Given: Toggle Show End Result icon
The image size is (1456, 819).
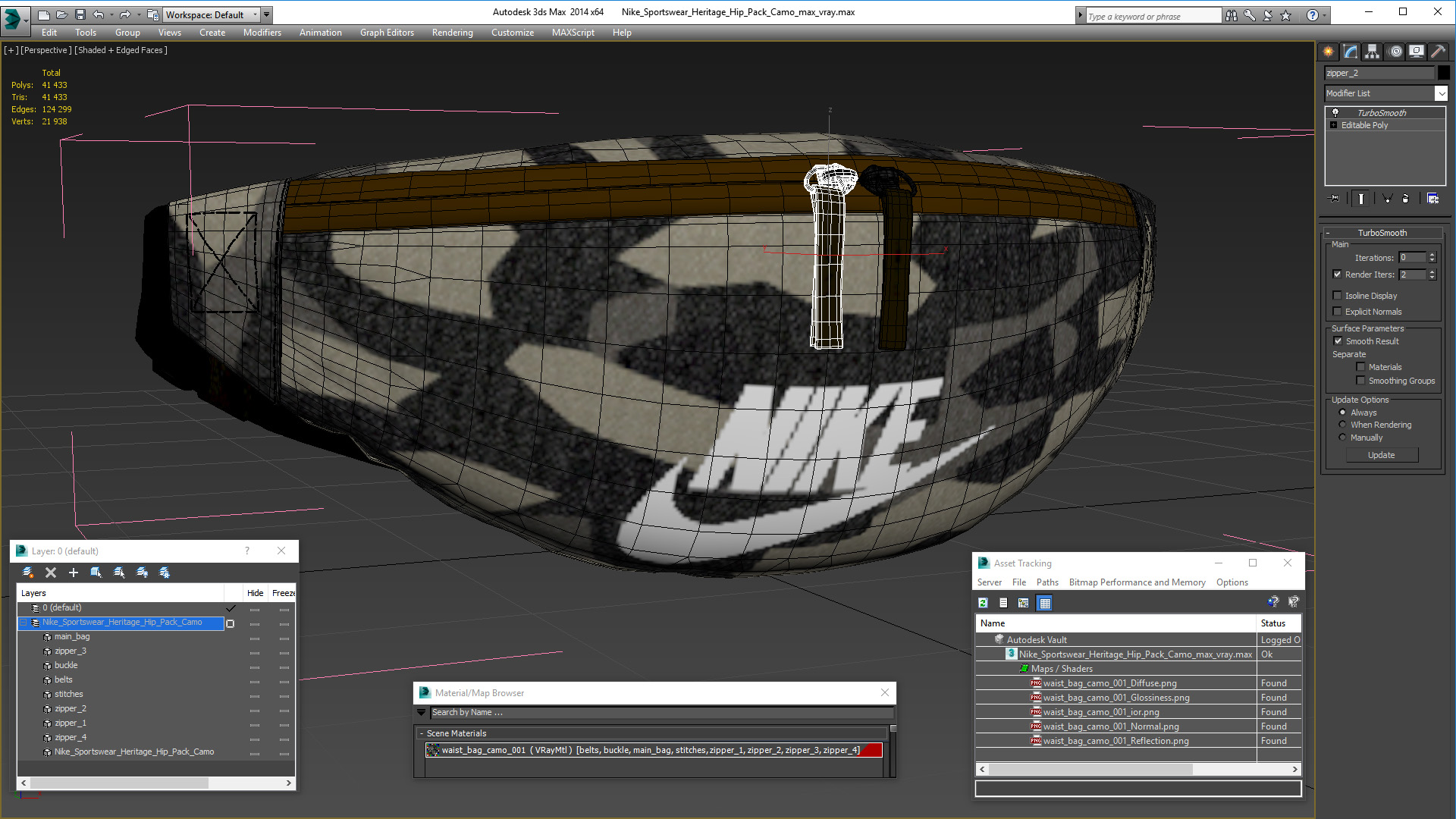Looking at the screenshot, I should [1361, 199].
